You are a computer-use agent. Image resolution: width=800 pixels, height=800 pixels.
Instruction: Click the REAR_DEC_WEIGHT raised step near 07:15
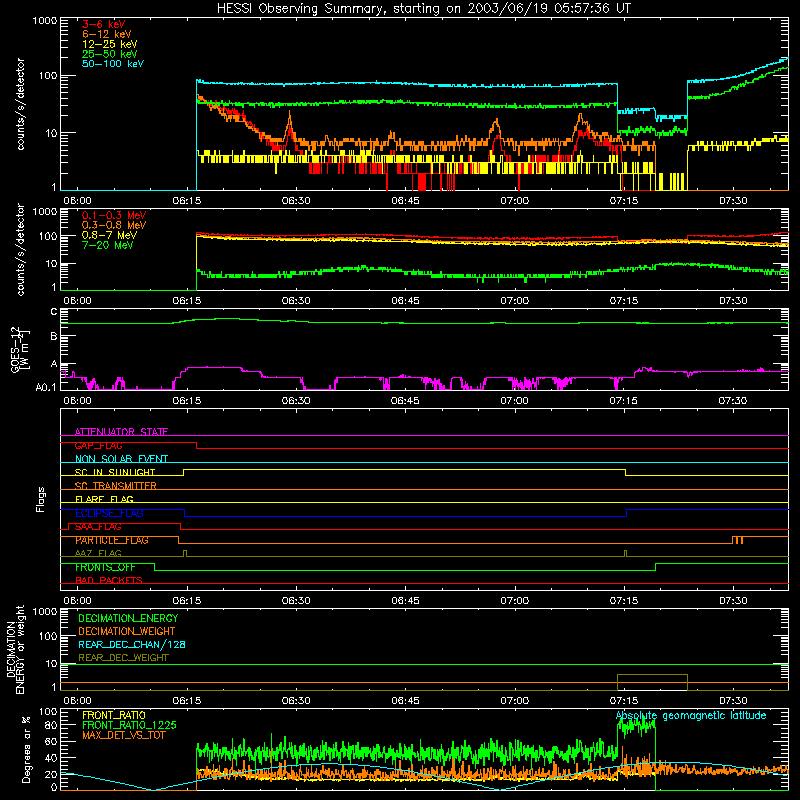[652, 682]
